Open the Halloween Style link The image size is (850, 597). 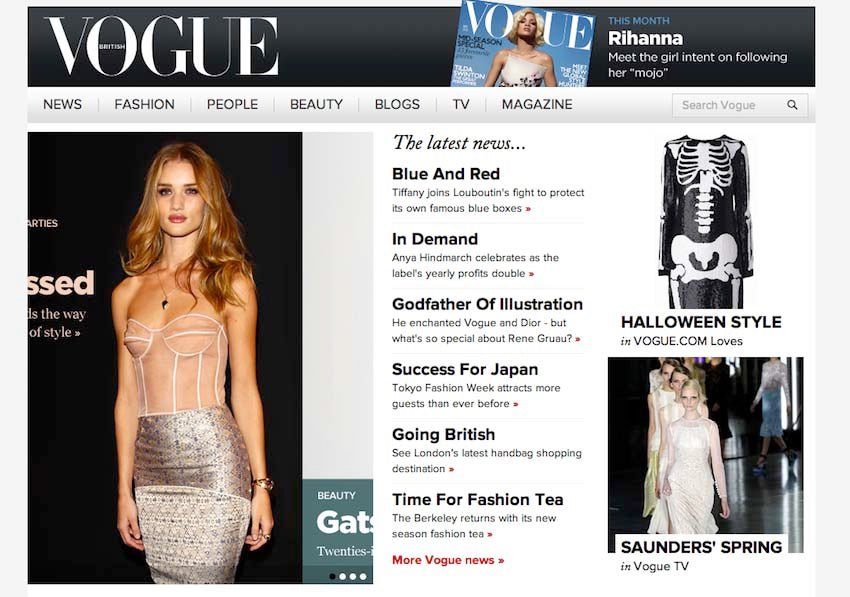click(x=701, y=322)
